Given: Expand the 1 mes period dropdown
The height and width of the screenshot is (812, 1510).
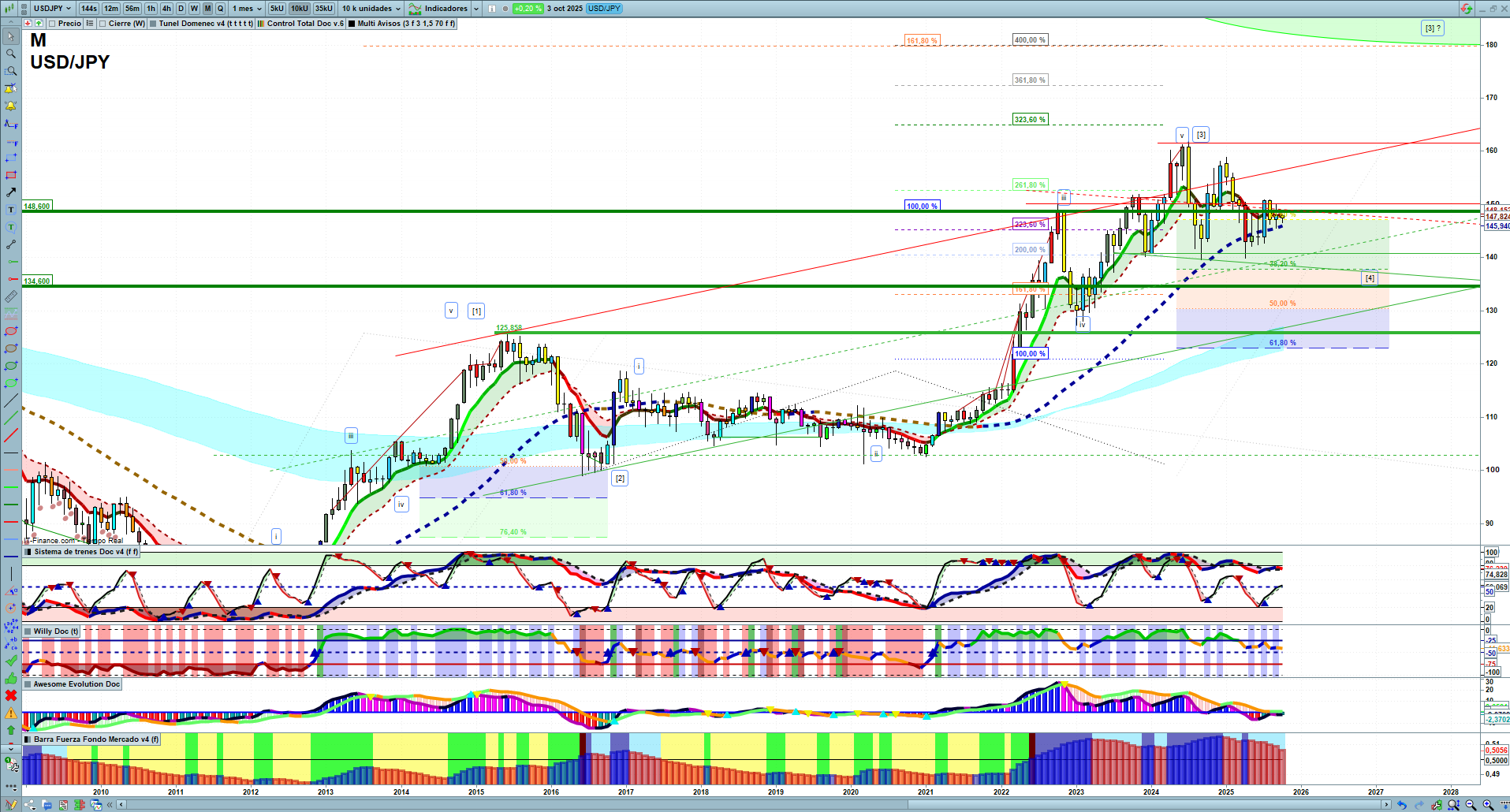Looking at the screenshot, I should (x=247, y=9).
